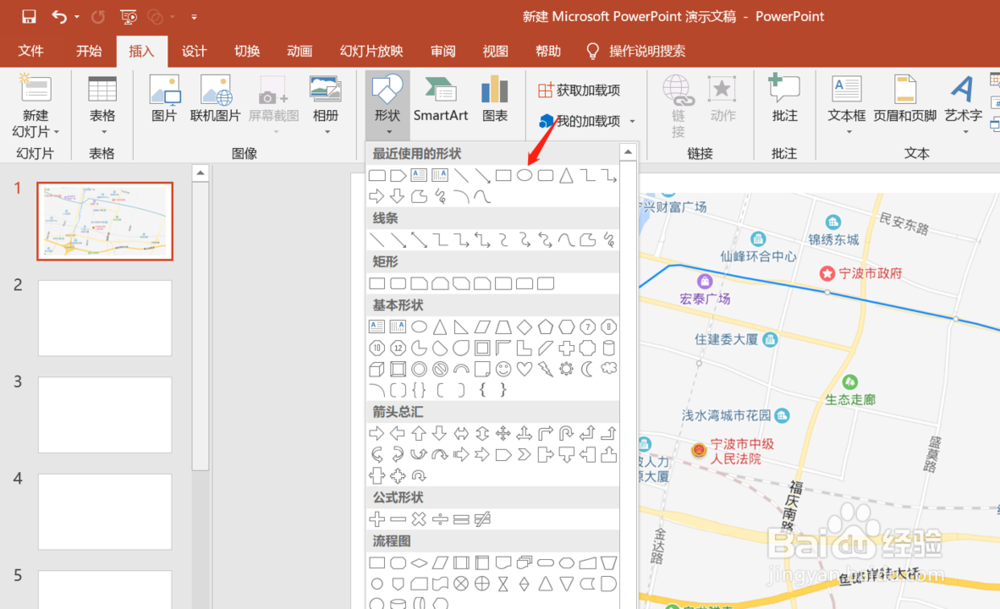Screen dimensions: 1000x609
Task: Expand the undo history dropdown arrow
Action: coord(77,17)
